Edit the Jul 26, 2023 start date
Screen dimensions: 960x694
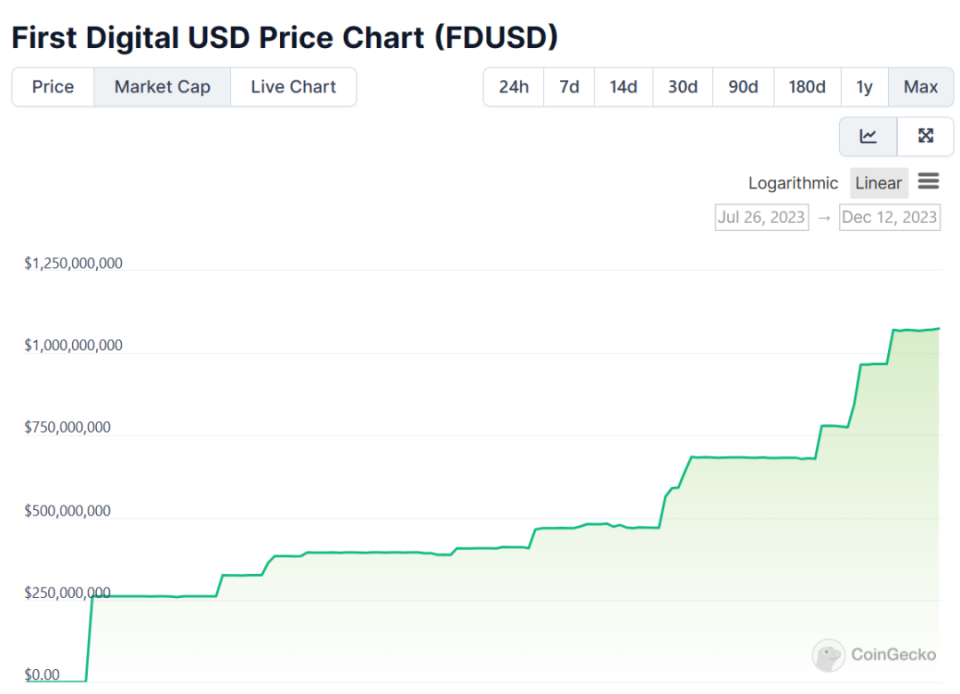pos(761,217)
